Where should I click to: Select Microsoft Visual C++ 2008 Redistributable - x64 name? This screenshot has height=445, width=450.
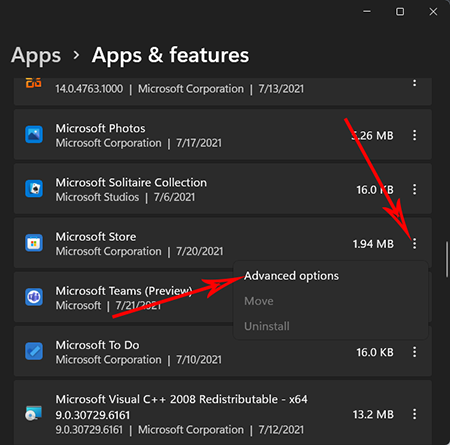(x=181, y=399)
